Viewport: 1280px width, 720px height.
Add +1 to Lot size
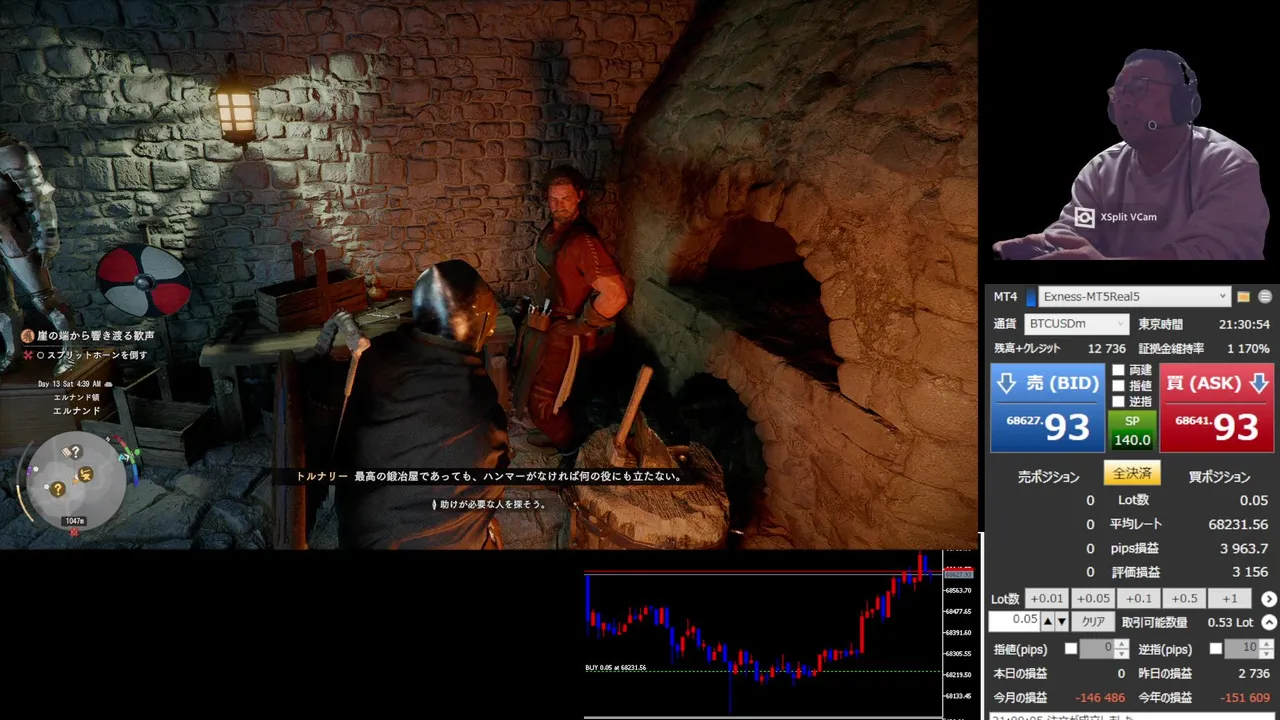[1230, 599]
